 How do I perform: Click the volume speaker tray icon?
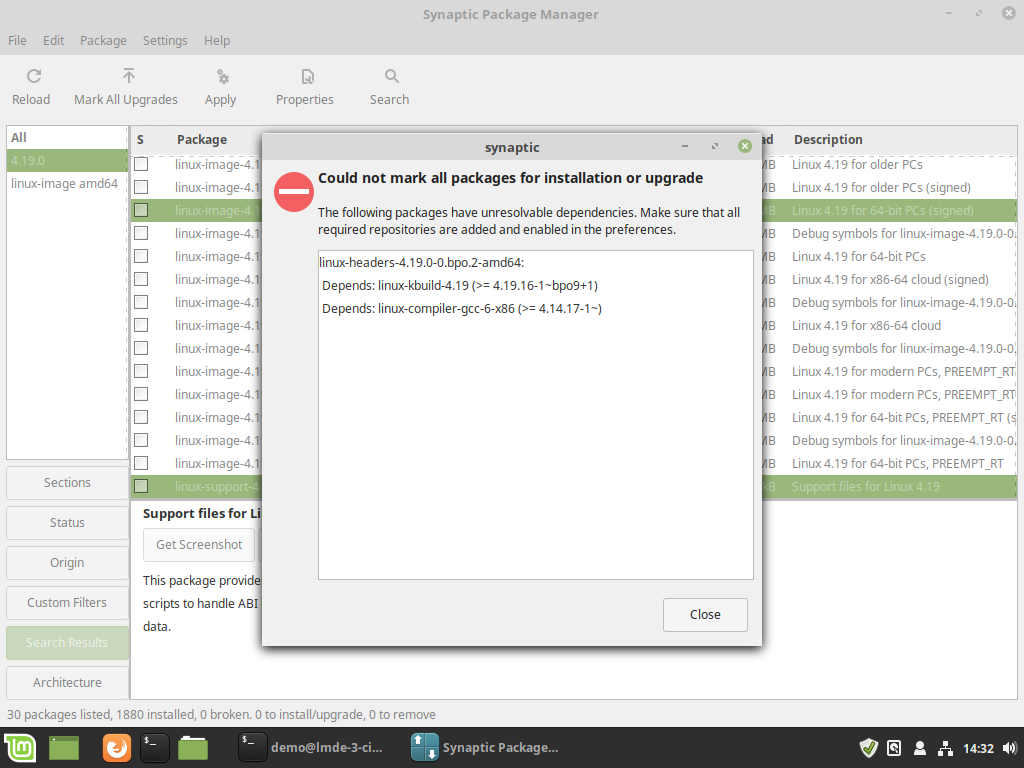(x=1010, y=748)
